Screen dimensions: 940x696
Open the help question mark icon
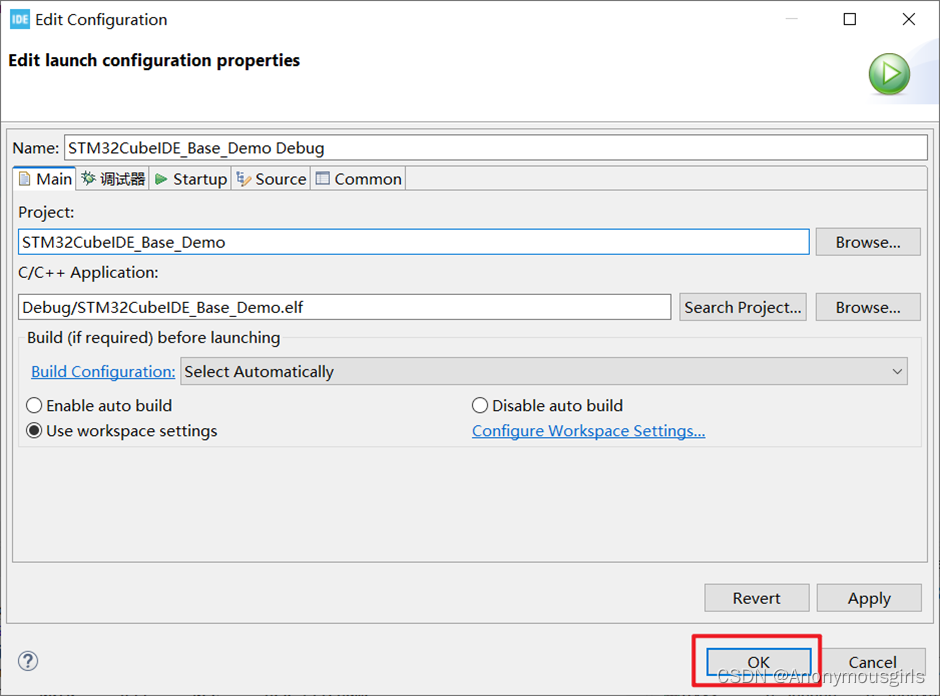(x=28, y=661)
